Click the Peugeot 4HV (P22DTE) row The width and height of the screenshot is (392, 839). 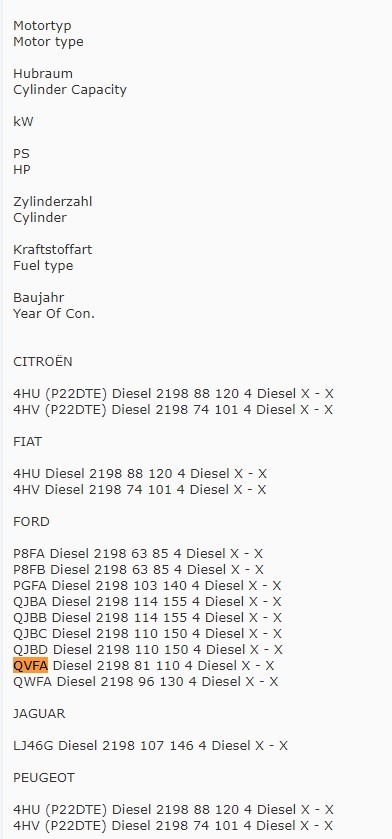[173, 826]
